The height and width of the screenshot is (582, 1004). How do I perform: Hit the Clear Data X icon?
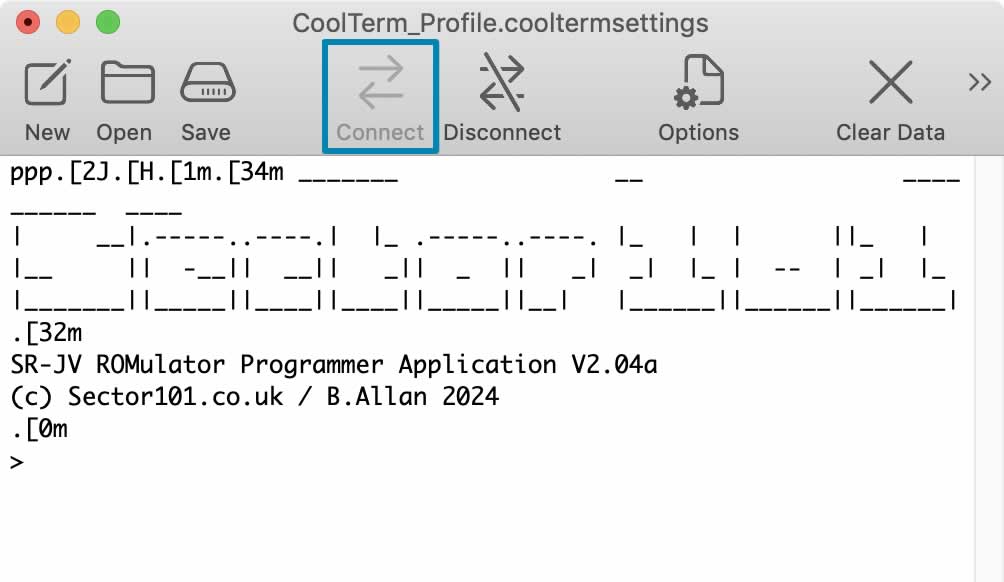coord(890,84)
